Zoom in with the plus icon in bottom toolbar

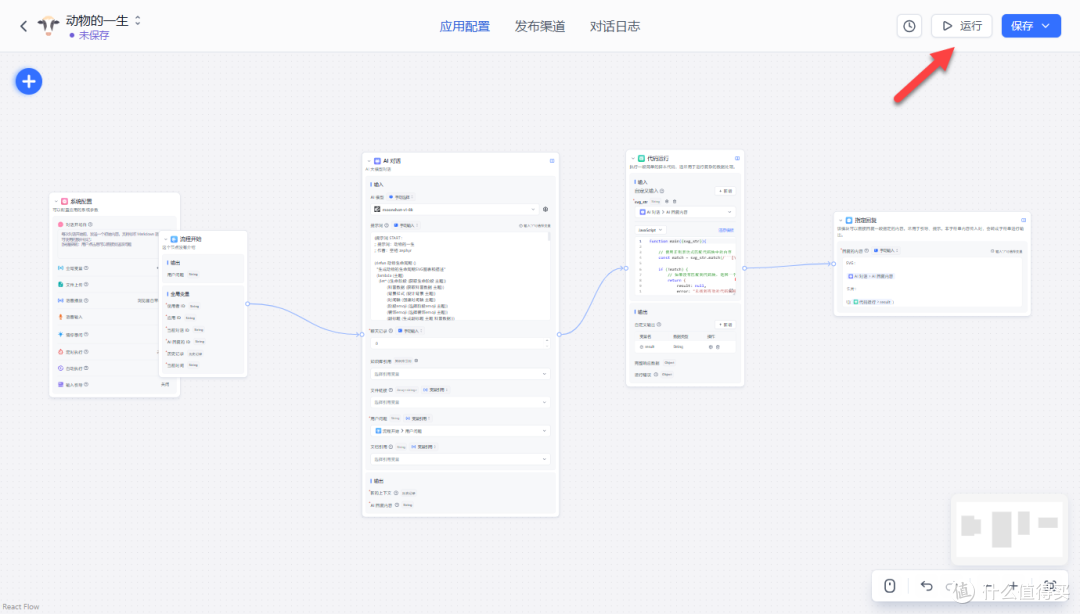(x=1013, y=586)
